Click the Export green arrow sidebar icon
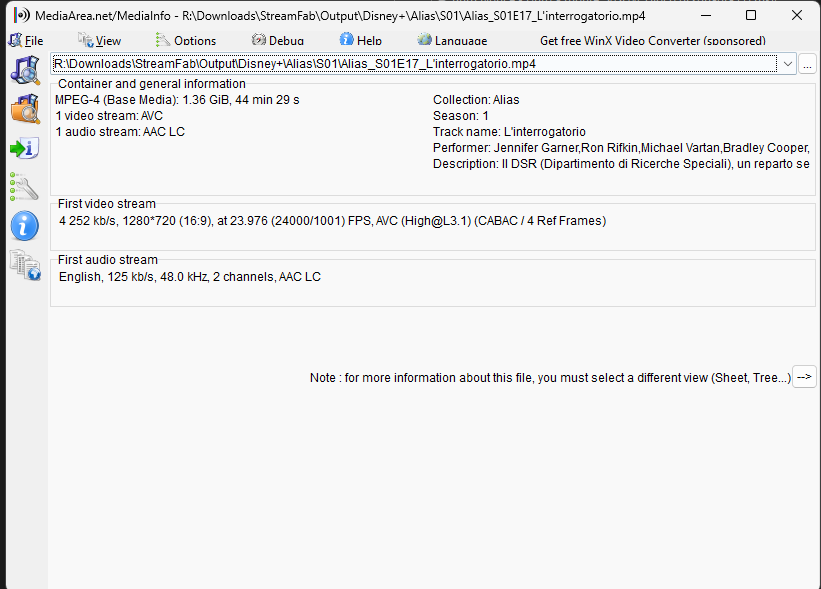This screenshot has width=821, height=589. [25, 148]
